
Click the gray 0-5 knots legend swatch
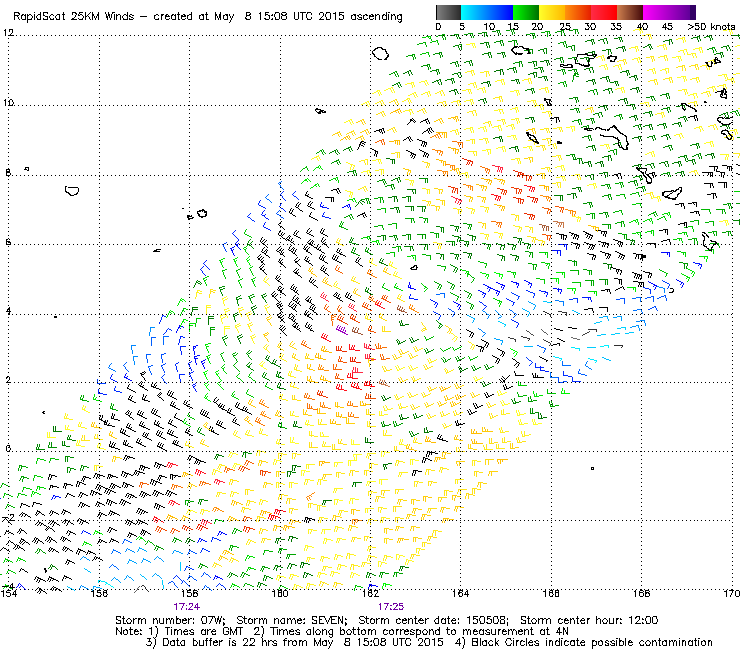[x=448, y=12]
